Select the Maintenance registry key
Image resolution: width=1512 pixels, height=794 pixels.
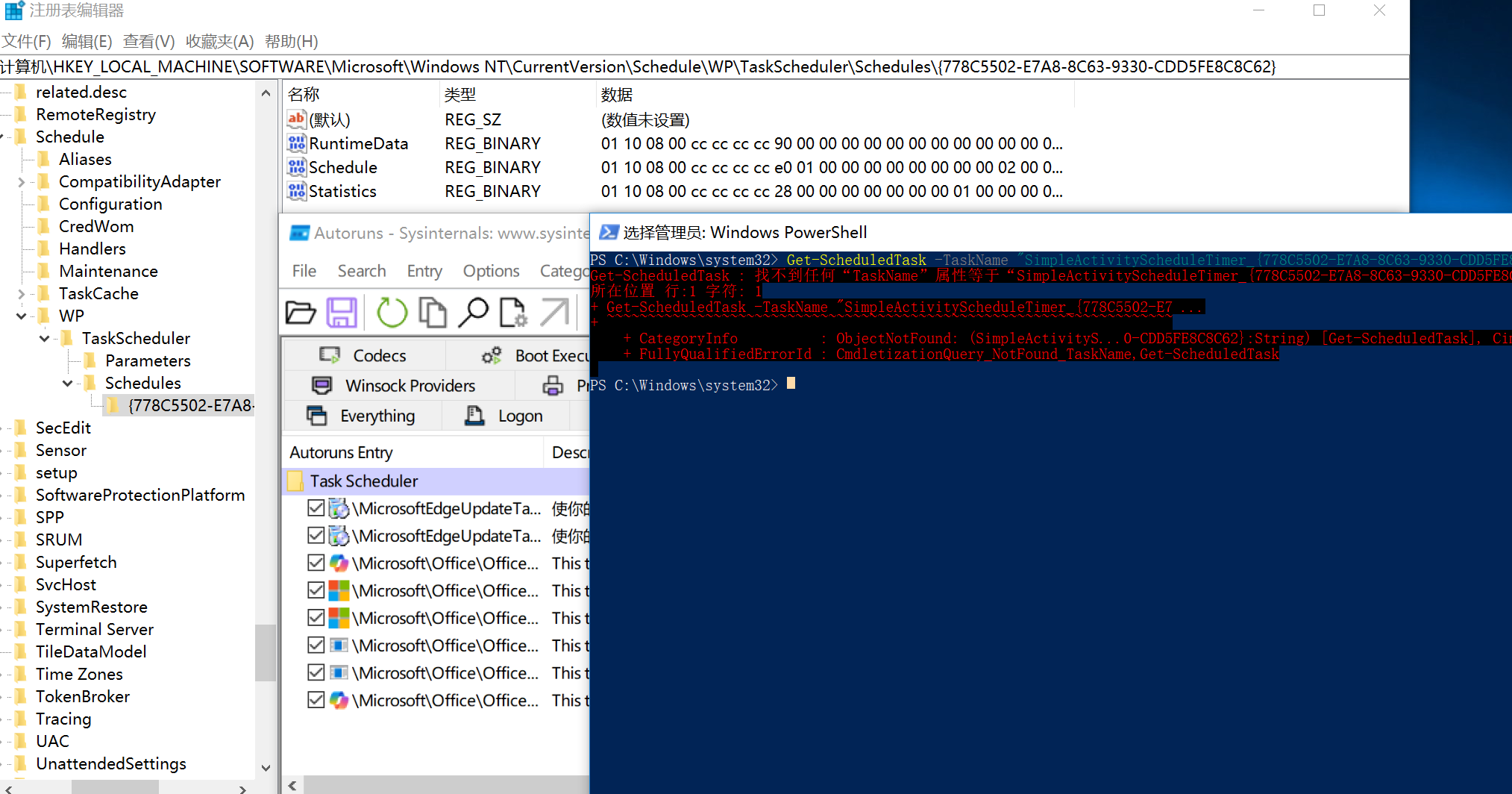pyautogui.click(x=108, y=272)
